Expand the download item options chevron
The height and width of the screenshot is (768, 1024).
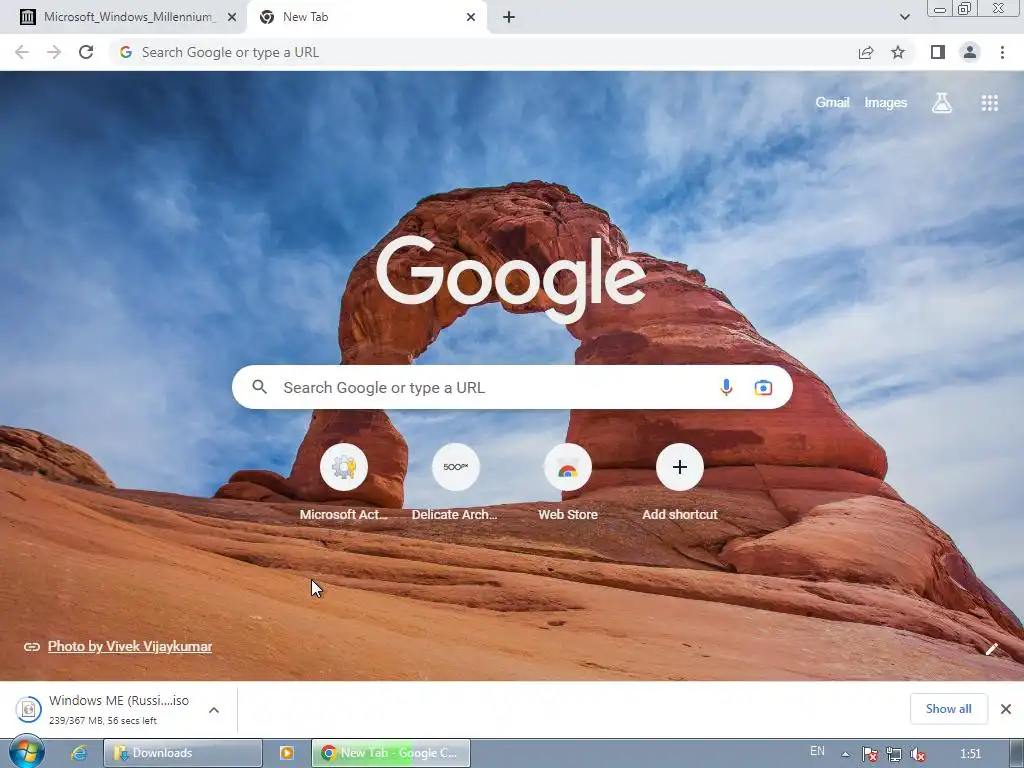coord(214,709)
